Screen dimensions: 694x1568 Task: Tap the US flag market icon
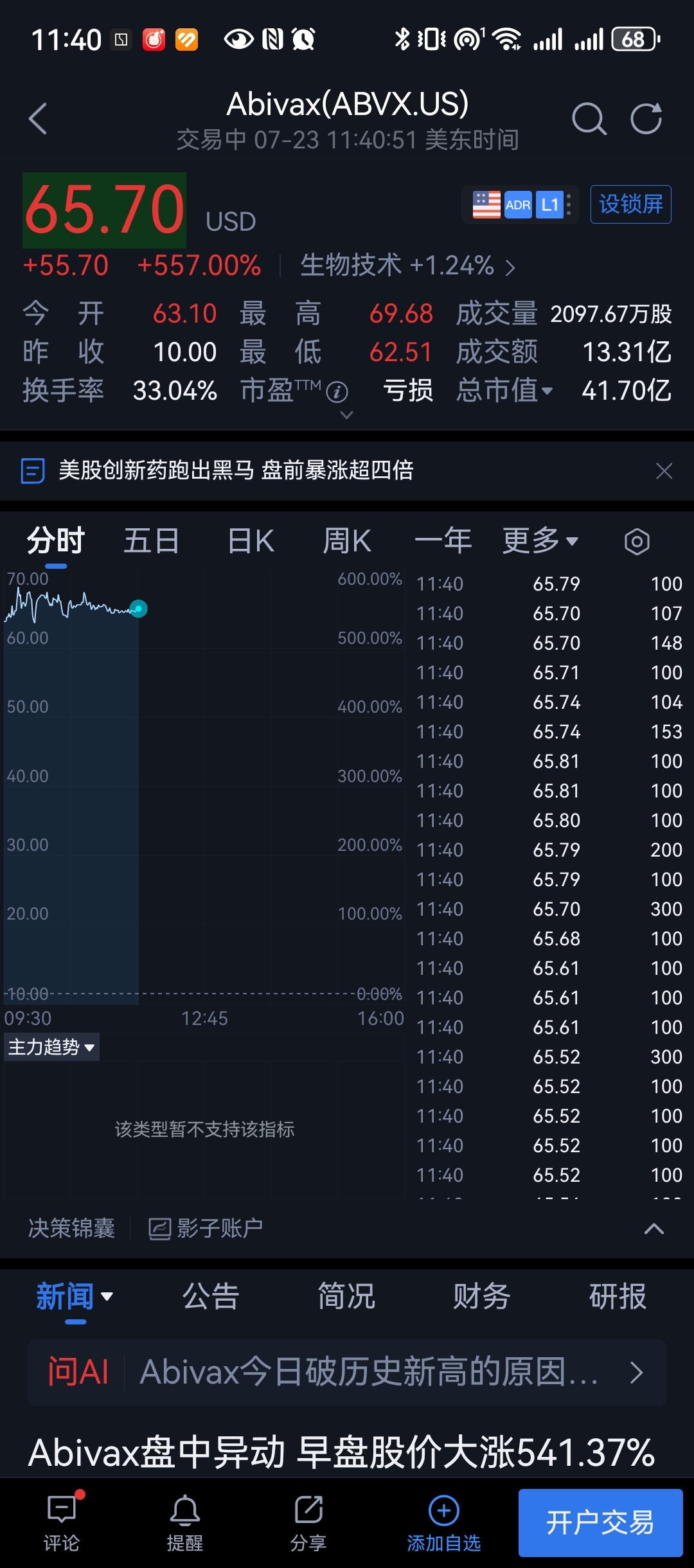click(486, 205)
